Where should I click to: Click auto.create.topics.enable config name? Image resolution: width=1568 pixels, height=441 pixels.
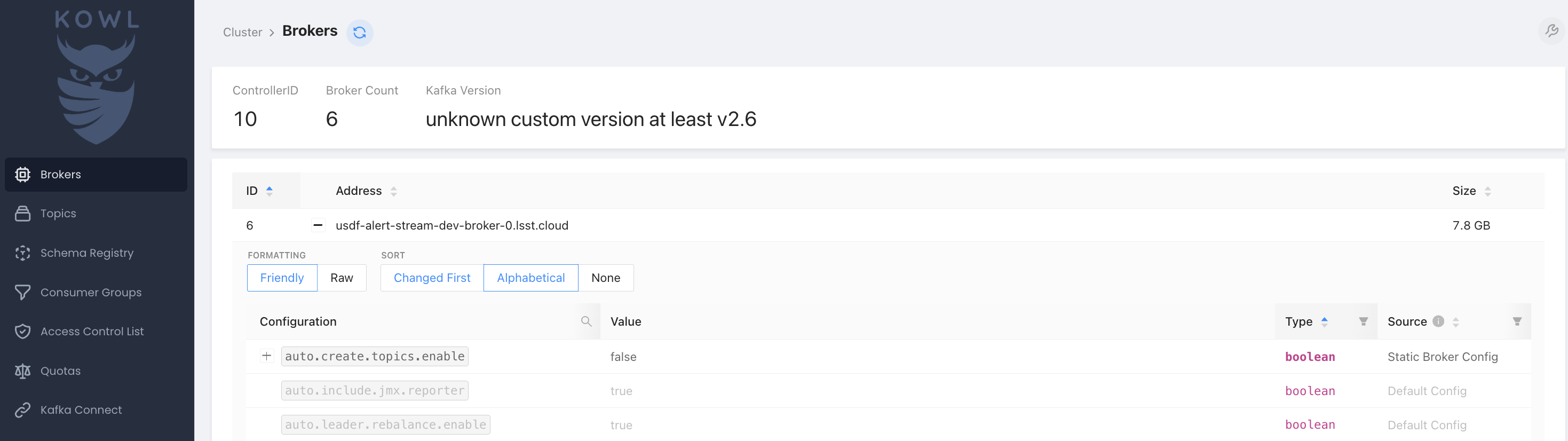(375, 356)
